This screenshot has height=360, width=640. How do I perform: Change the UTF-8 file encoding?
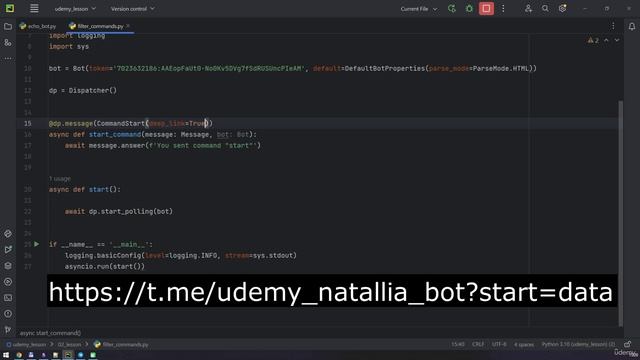coord(499,344)
